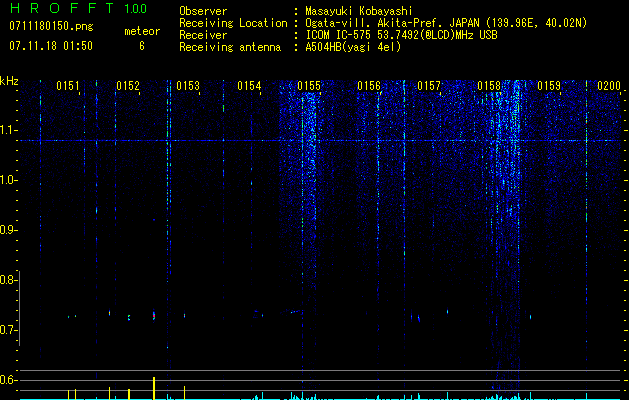Click the meteor count label
This screenshot has width=629, height=400.
pos(142,31)
